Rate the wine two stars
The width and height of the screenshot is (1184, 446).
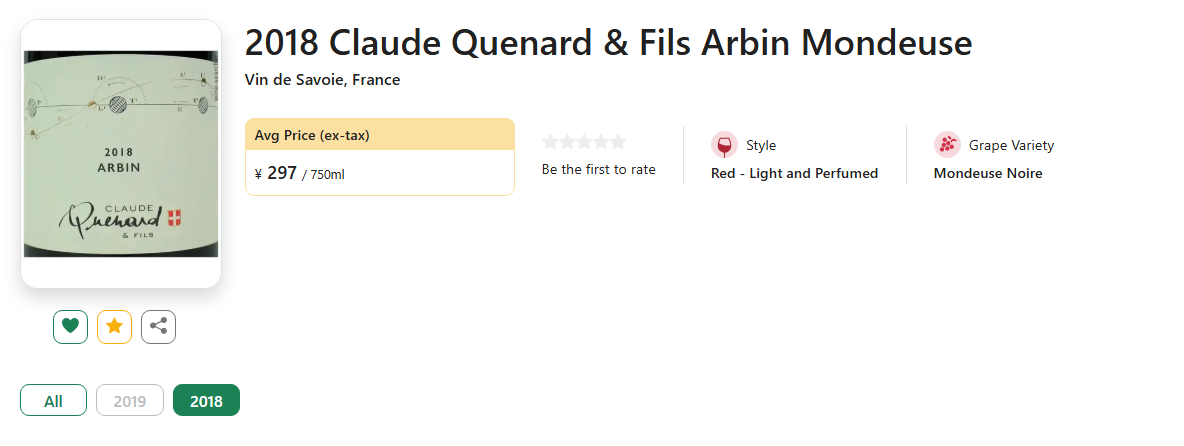567,142
